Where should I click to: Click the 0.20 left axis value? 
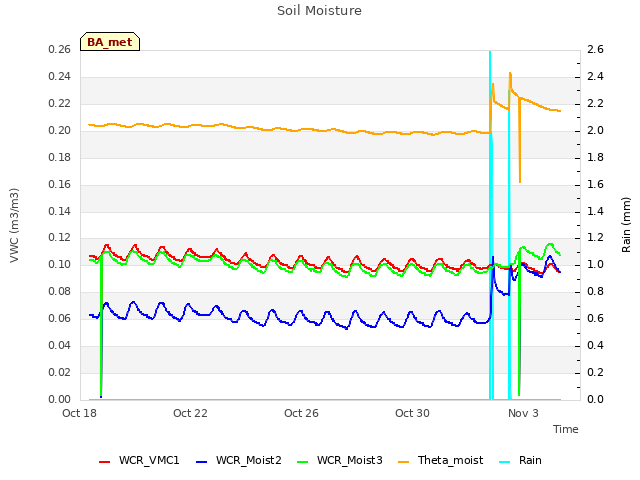pos(59,131)
